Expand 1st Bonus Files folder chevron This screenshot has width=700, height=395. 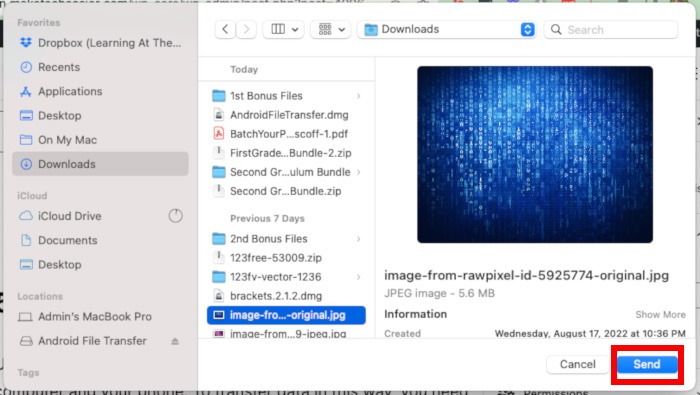358,96
